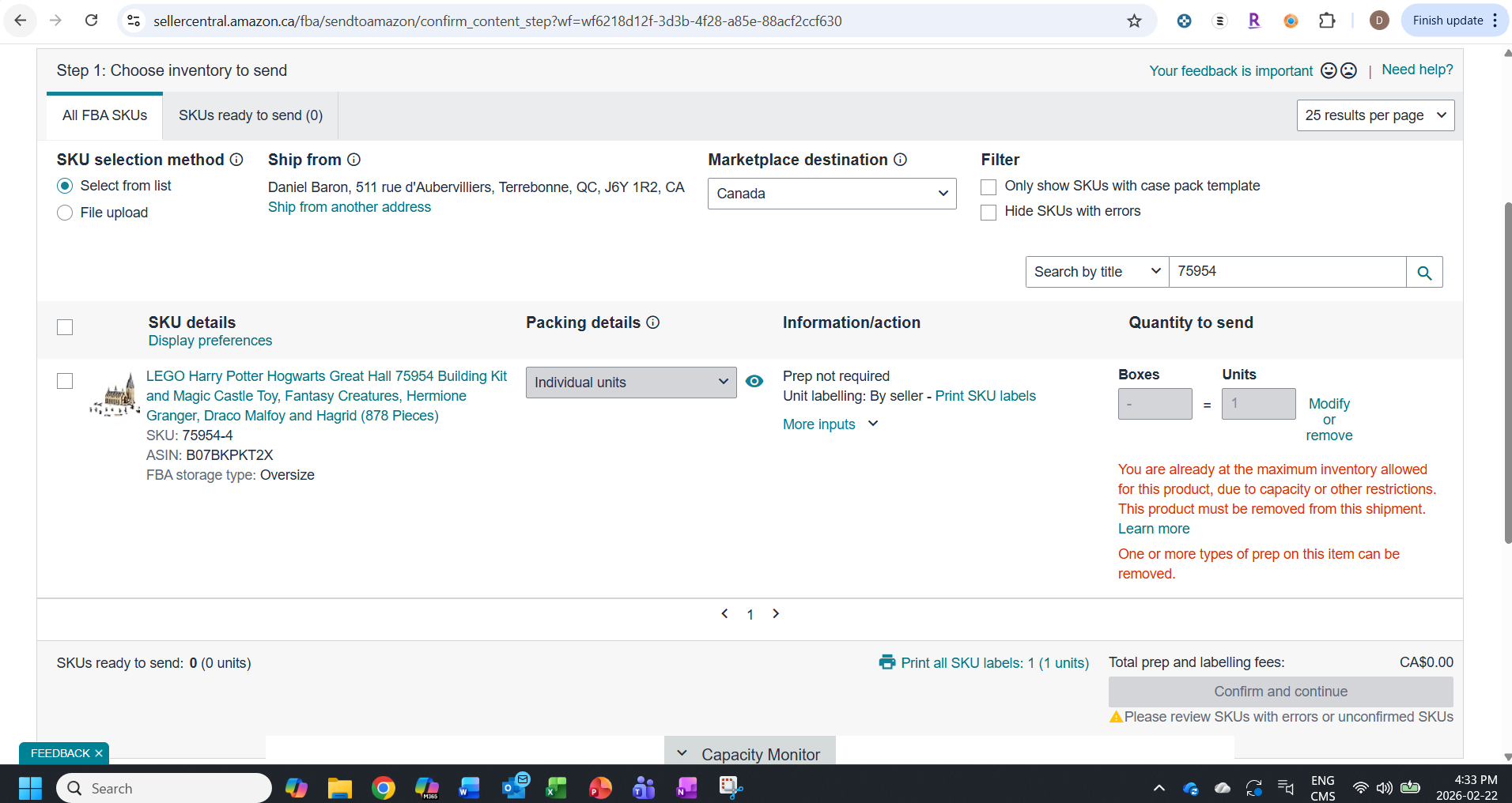Screen dimensions: 1512x803
Task: Switch to 'SKUs ready to send (0)' tab
Action: (x=251, y=115)
